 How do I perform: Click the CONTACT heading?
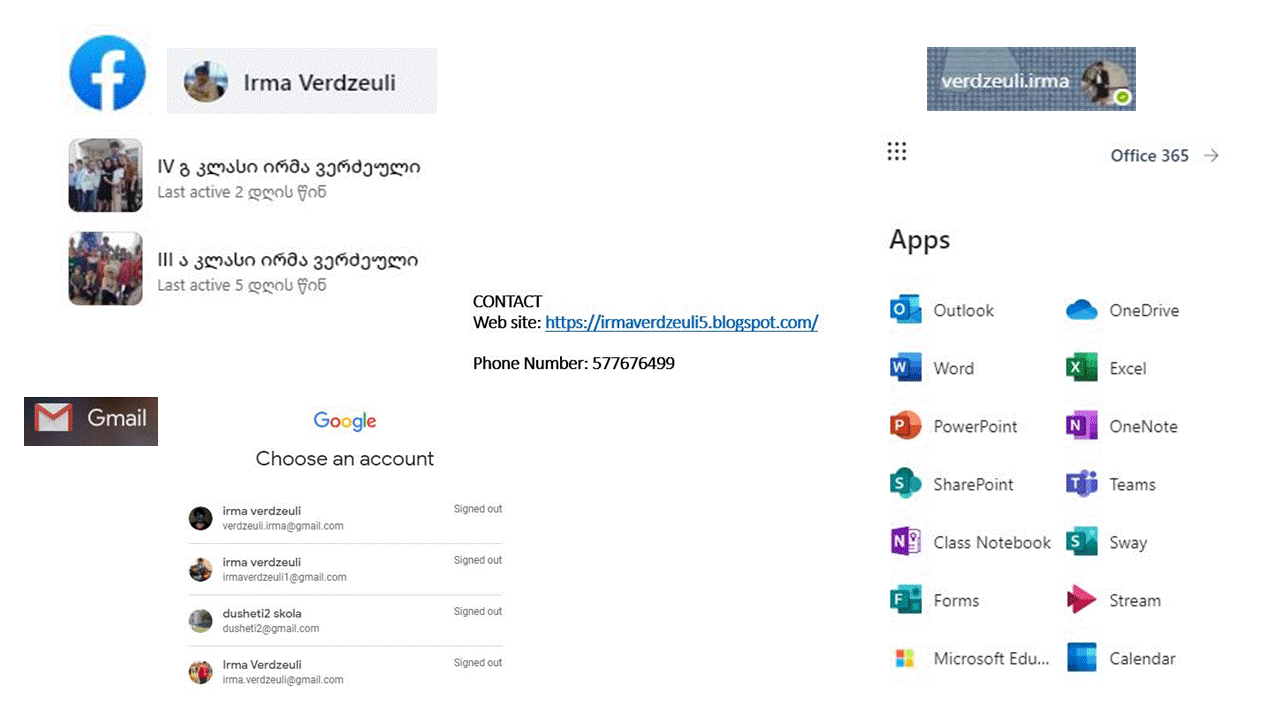pos(507,301)
